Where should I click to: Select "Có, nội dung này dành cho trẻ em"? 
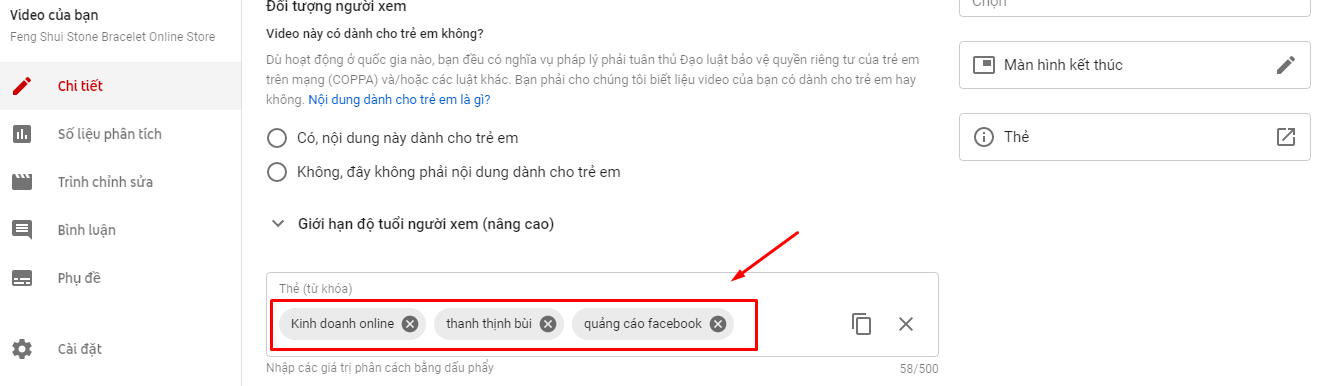(x=278, y=138)
